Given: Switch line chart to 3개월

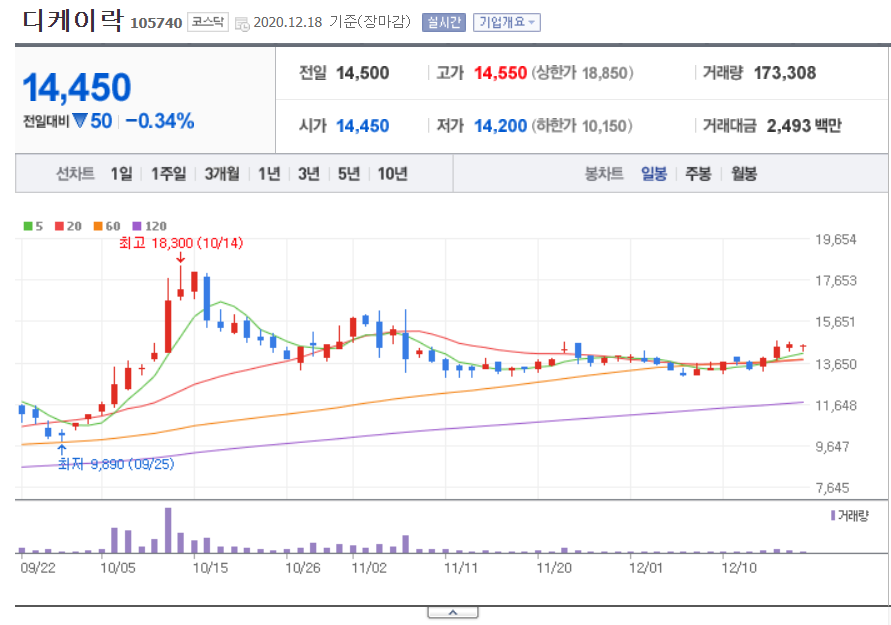Looking at the screenshot, I should (x=222, y=173).
